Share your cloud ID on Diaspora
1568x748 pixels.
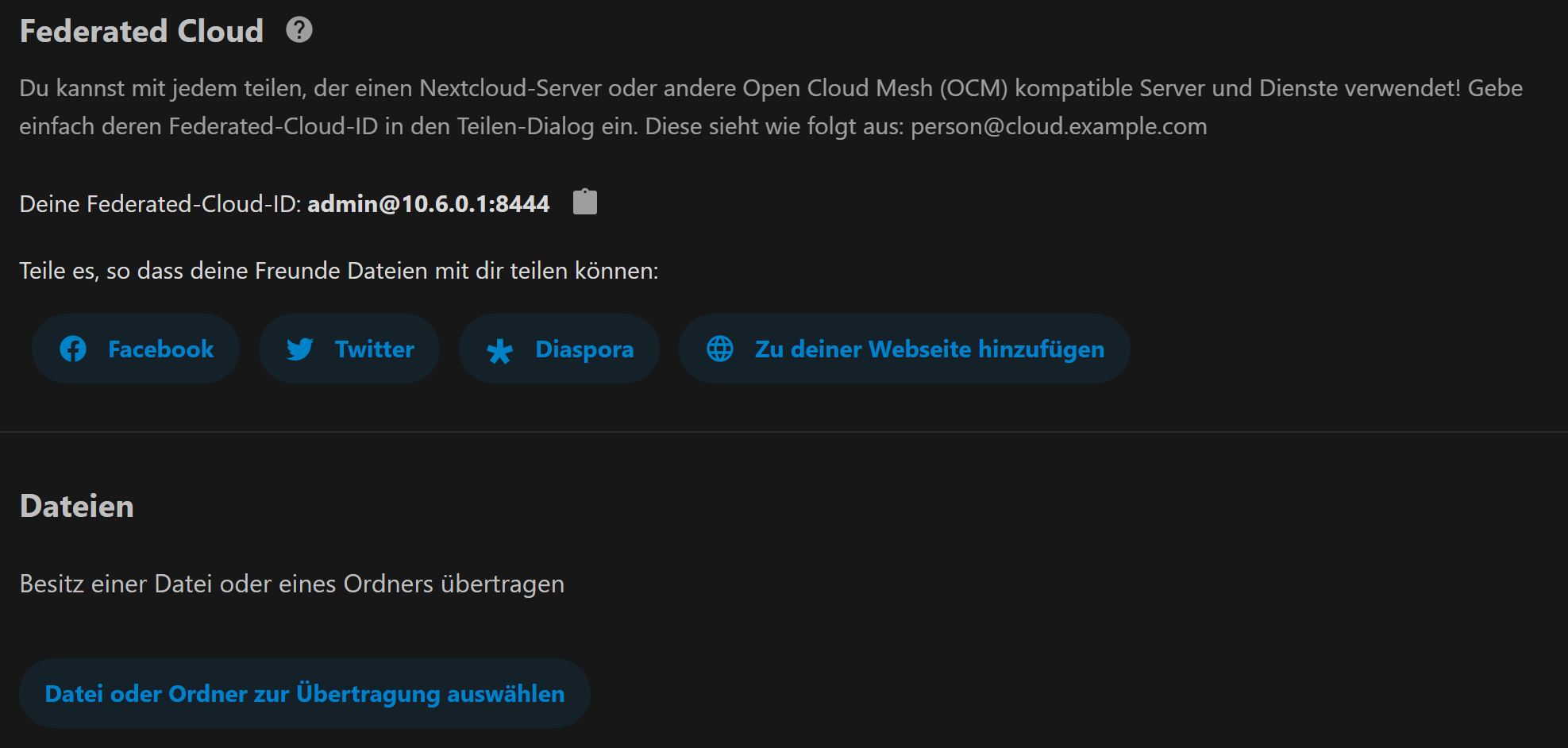559,349
